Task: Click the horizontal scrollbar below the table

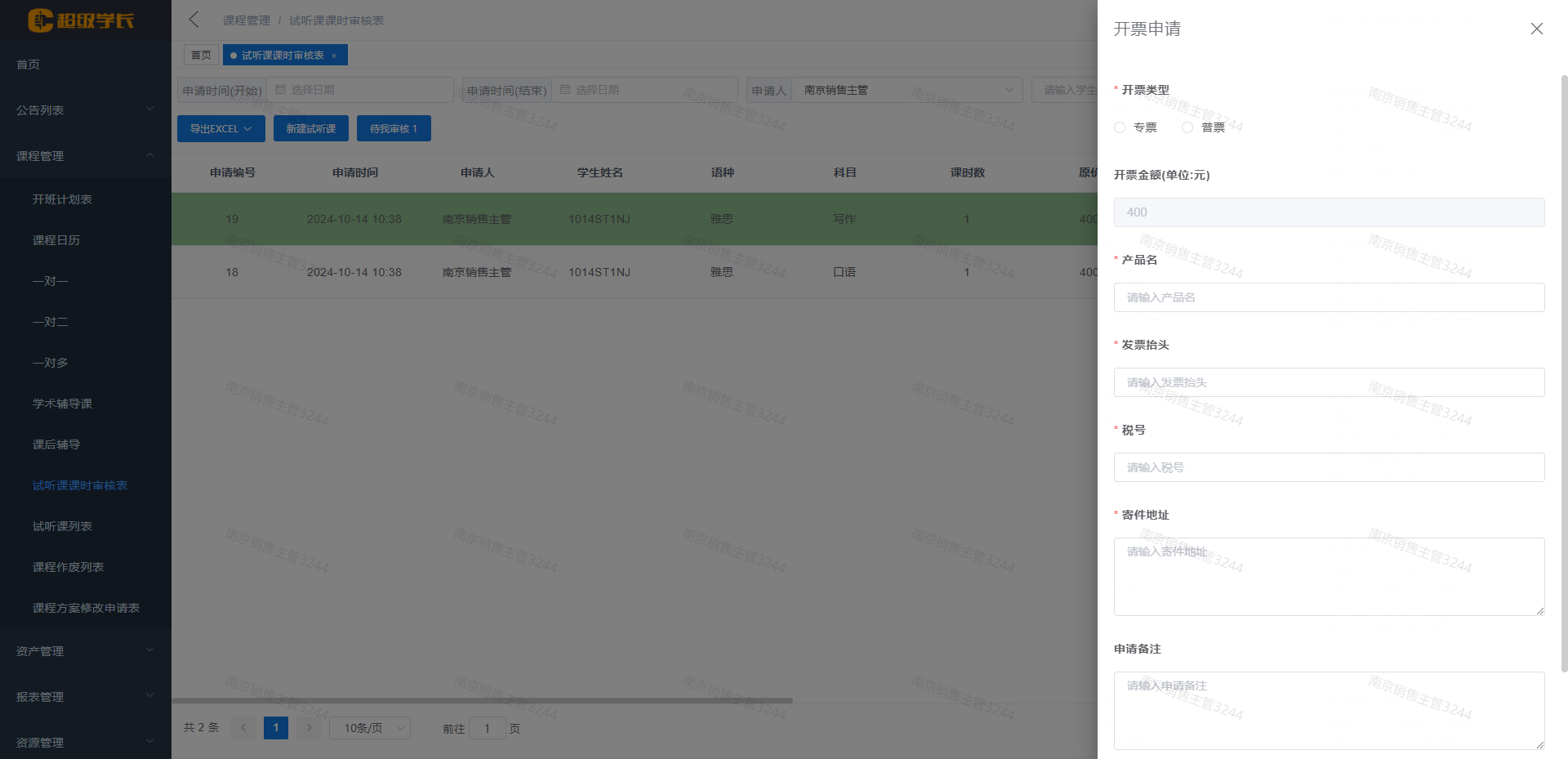Action: [482, 700]
